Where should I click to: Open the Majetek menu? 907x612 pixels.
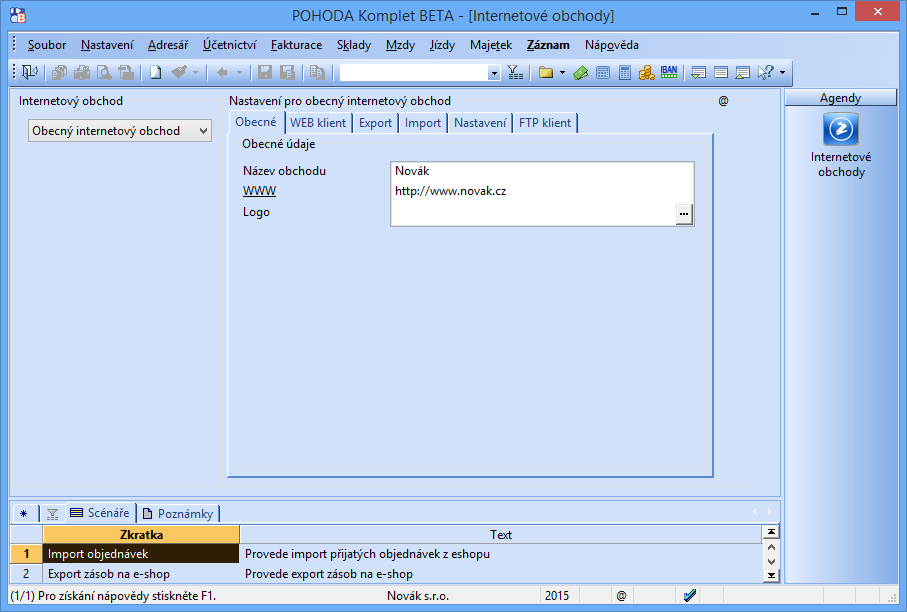coord(491,45)
